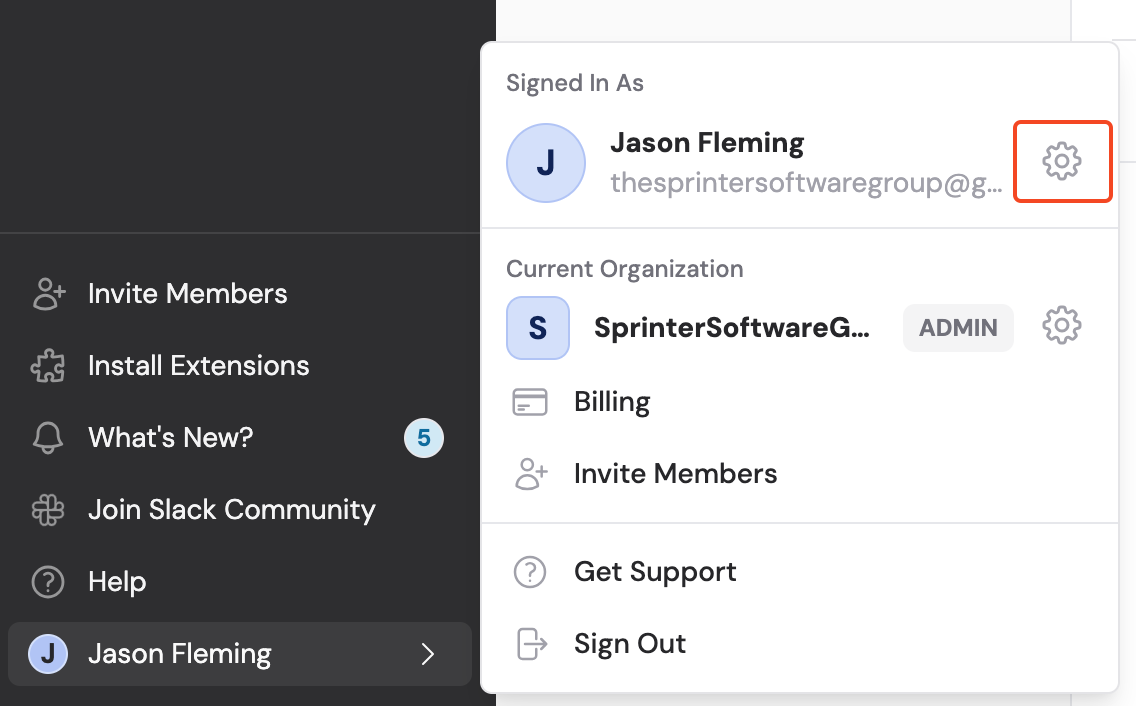This screenshot has width=1136, height=706.
Task: Open organization settings gear for SprinterSoftwareG
Action: coord(1061,325)
